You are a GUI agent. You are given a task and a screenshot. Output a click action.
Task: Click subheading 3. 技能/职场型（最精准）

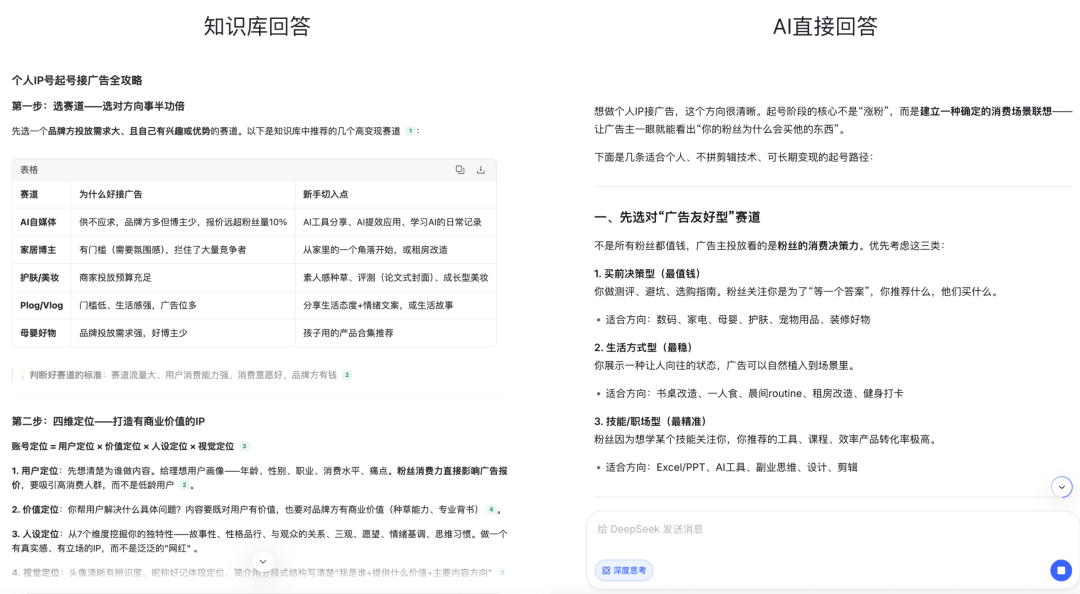click(650, 421)
